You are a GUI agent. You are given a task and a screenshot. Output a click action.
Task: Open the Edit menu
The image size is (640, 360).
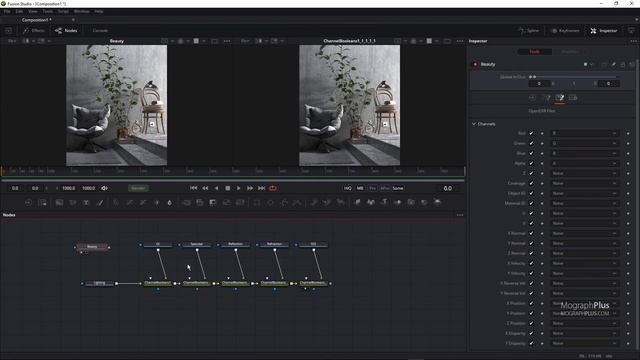[19, 11]
